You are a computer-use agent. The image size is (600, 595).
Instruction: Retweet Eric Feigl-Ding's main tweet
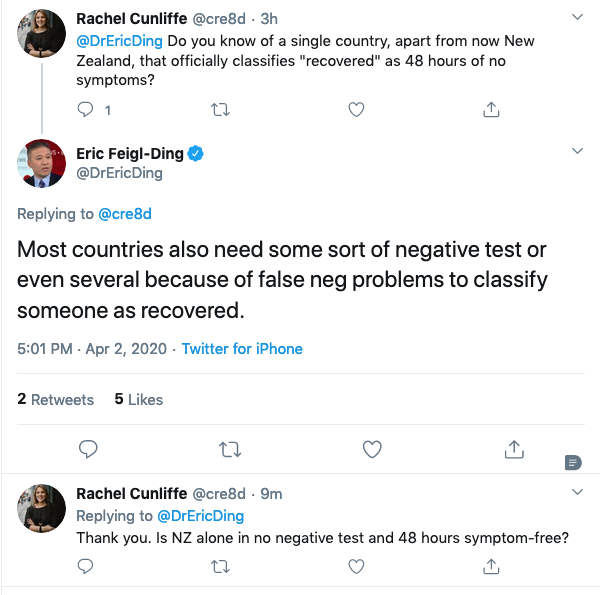(229, 449)
